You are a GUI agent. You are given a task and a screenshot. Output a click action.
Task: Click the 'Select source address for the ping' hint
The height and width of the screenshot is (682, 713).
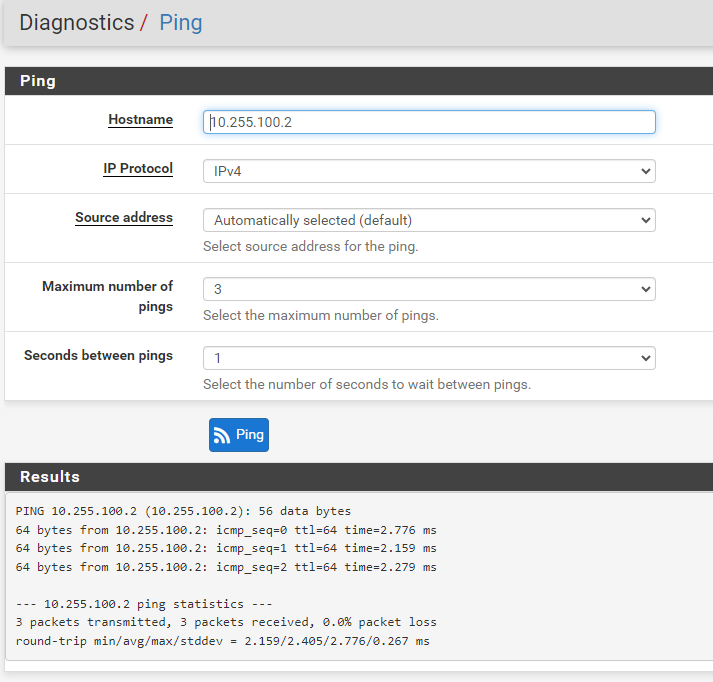pos(310,246)
